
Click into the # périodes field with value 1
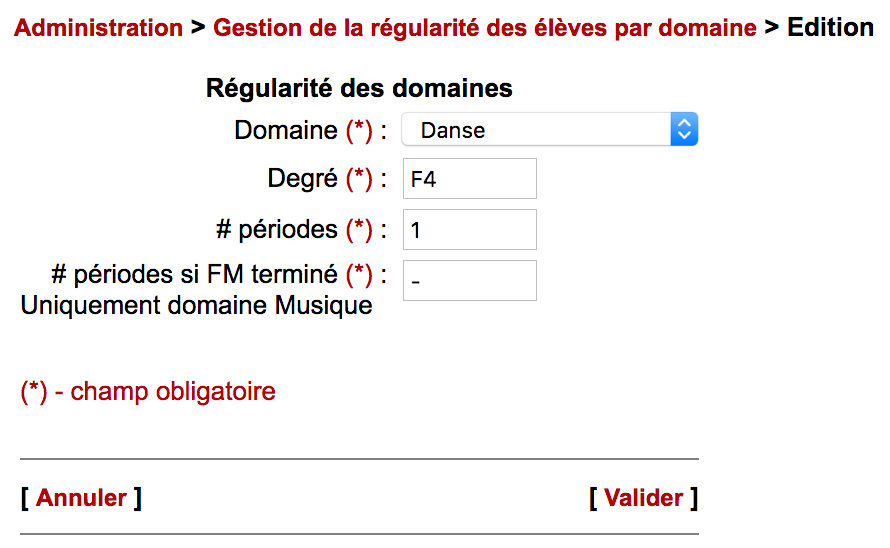tap(469, 230)
